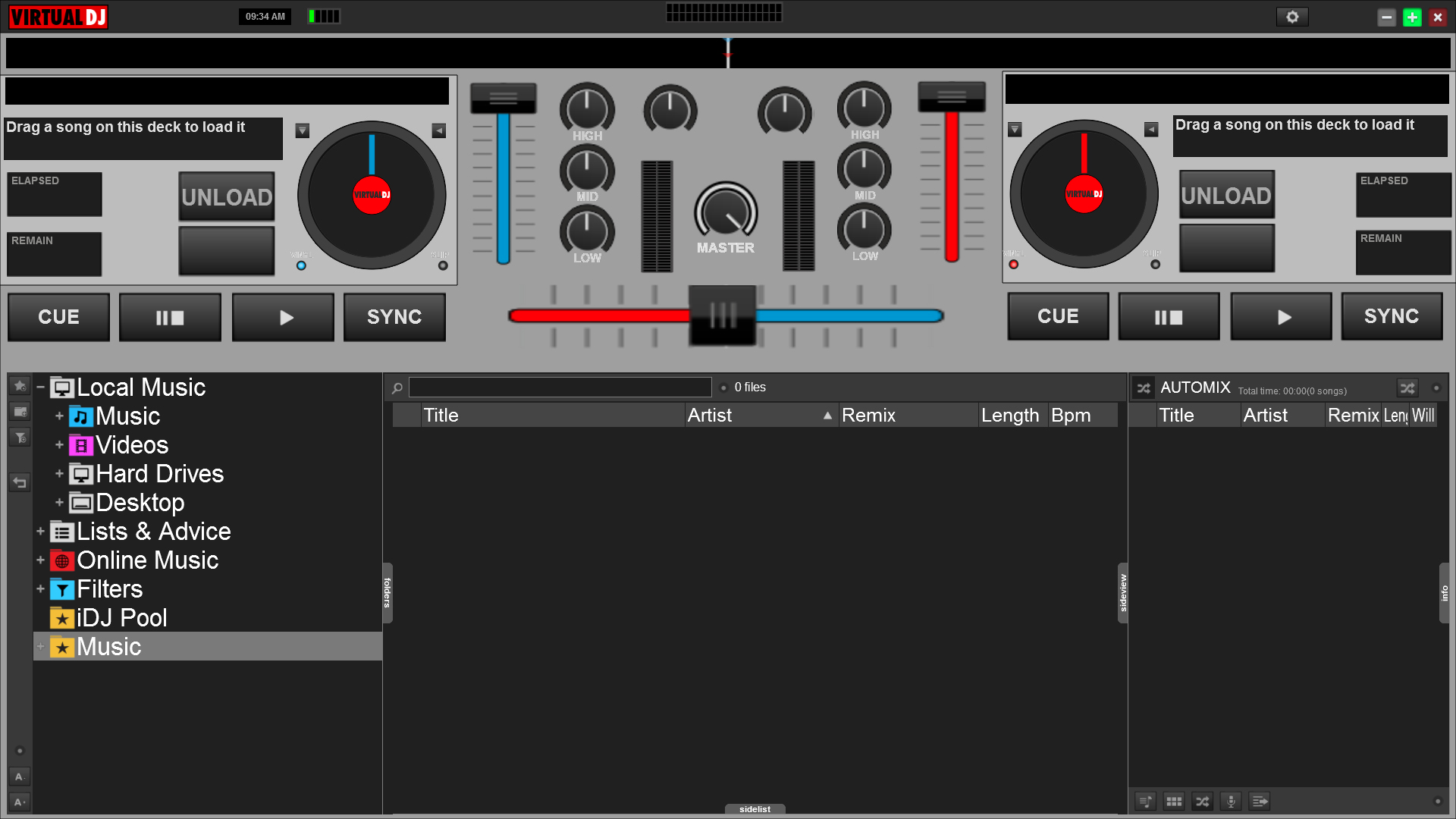Open left deck down-arrow dropdown menu
Image resolution: width=1456 pixels, height=819 pixels.
pyautogui.click(x=303, y=130)
